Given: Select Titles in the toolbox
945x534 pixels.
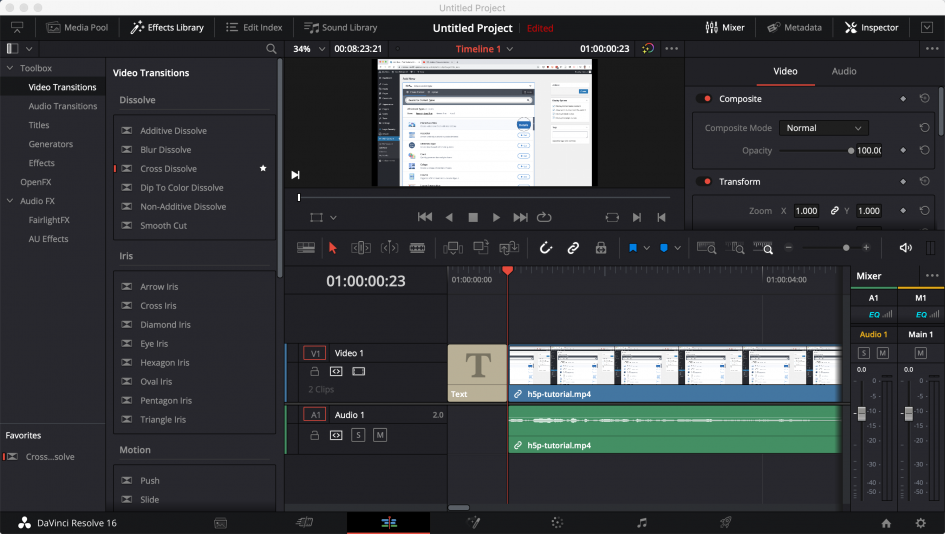Looking at the screenshot, I should pyautogui.click(x=39, y=125).
